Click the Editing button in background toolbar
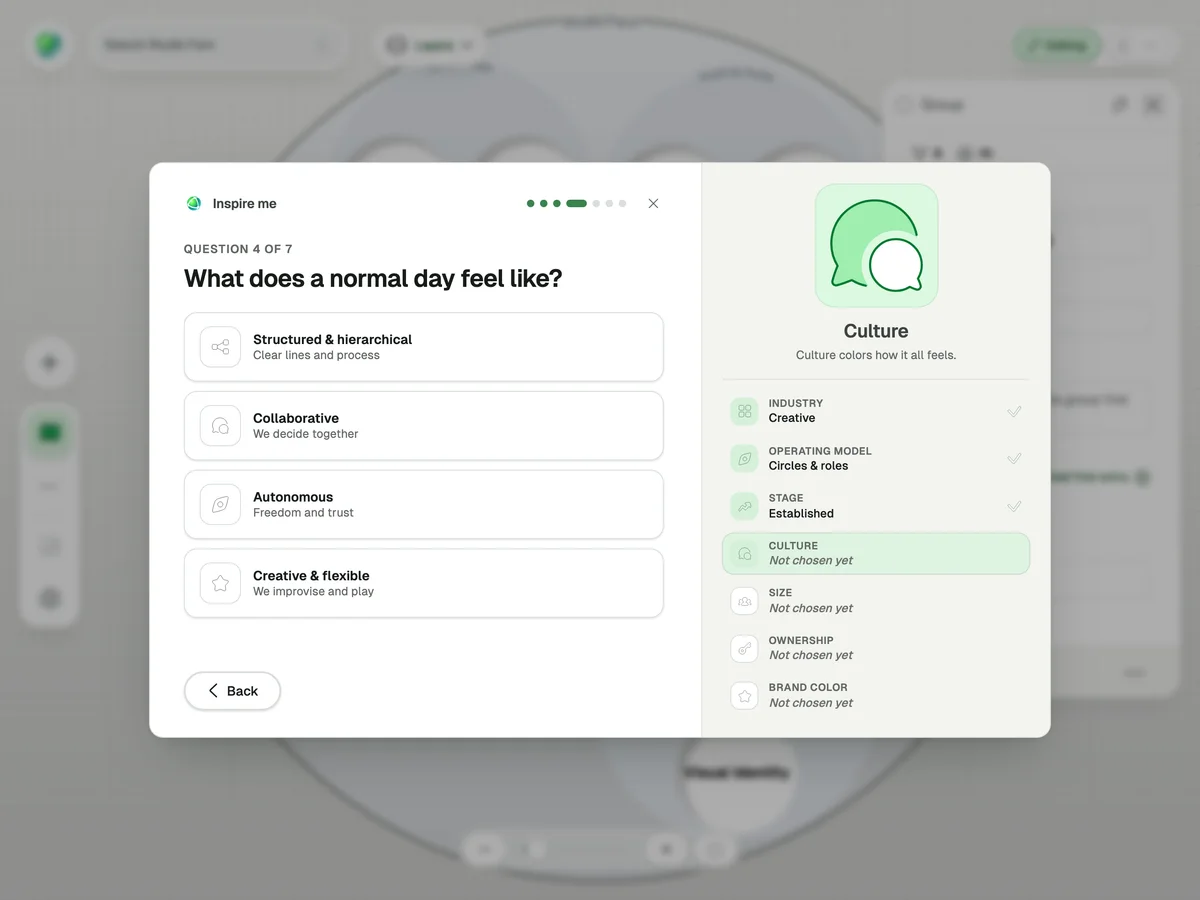 tap(1057, 45)
